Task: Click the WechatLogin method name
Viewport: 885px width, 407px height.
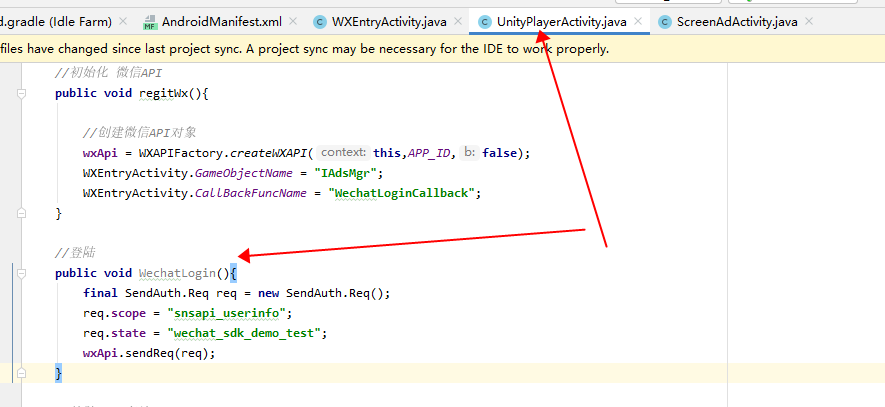Action: [x=177, y=273]
